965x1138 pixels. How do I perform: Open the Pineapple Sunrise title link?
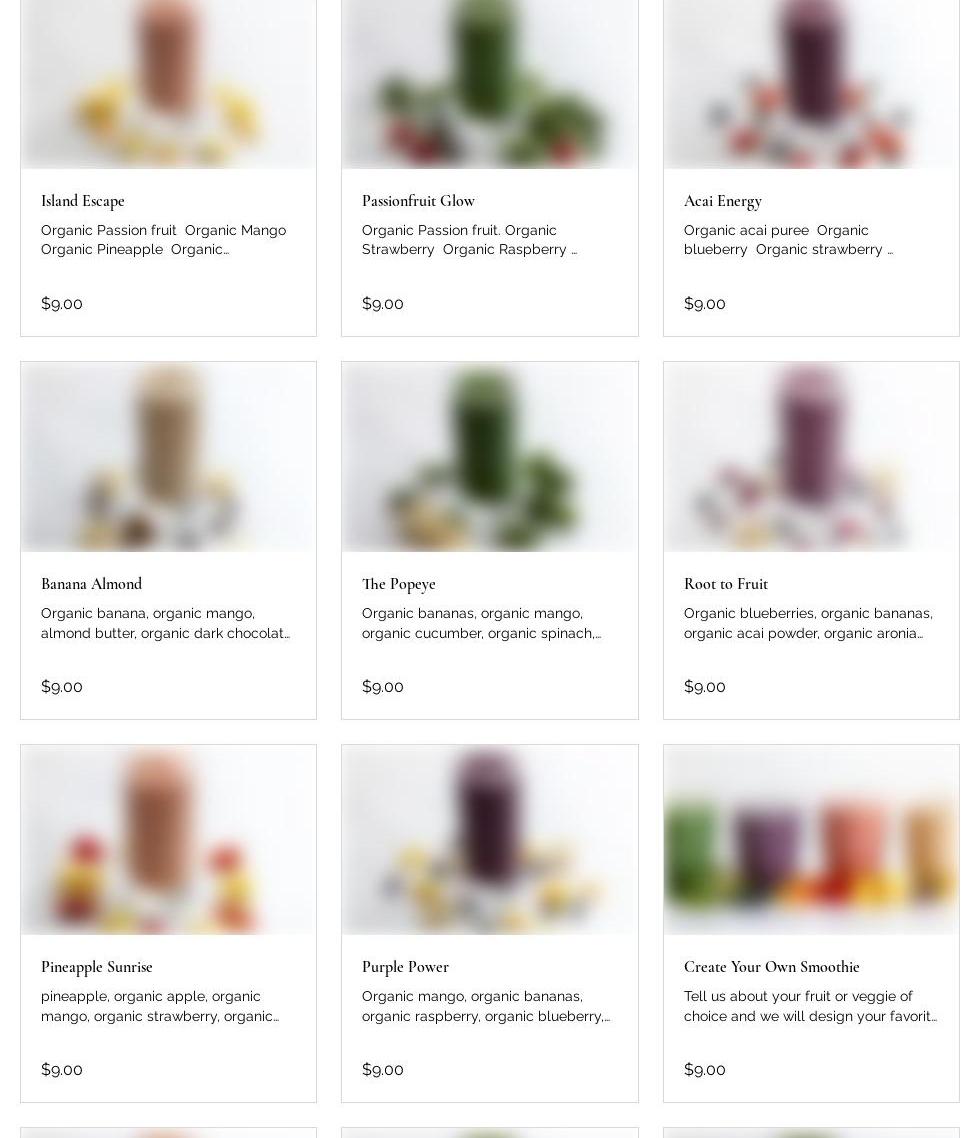coord(96,967)
